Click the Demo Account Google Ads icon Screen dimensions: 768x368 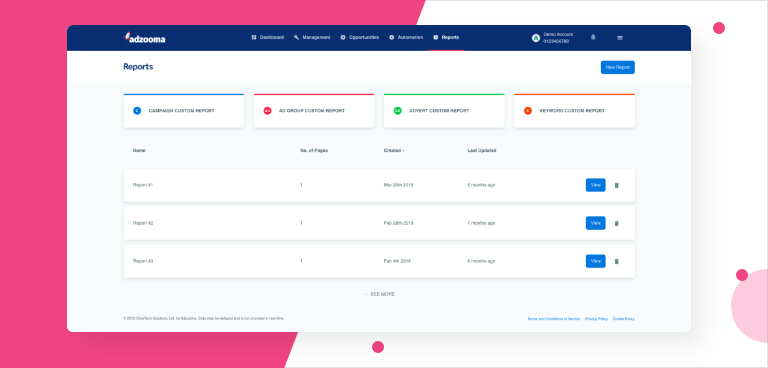(536, 38)
